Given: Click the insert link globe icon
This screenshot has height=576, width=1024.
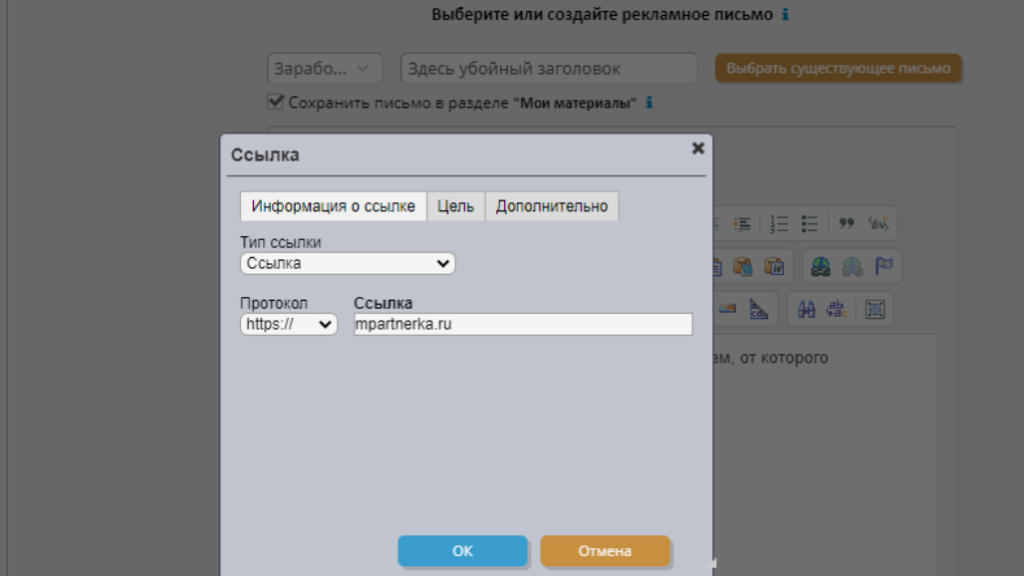Looking at the screenshot, I should tap(820, 266).
